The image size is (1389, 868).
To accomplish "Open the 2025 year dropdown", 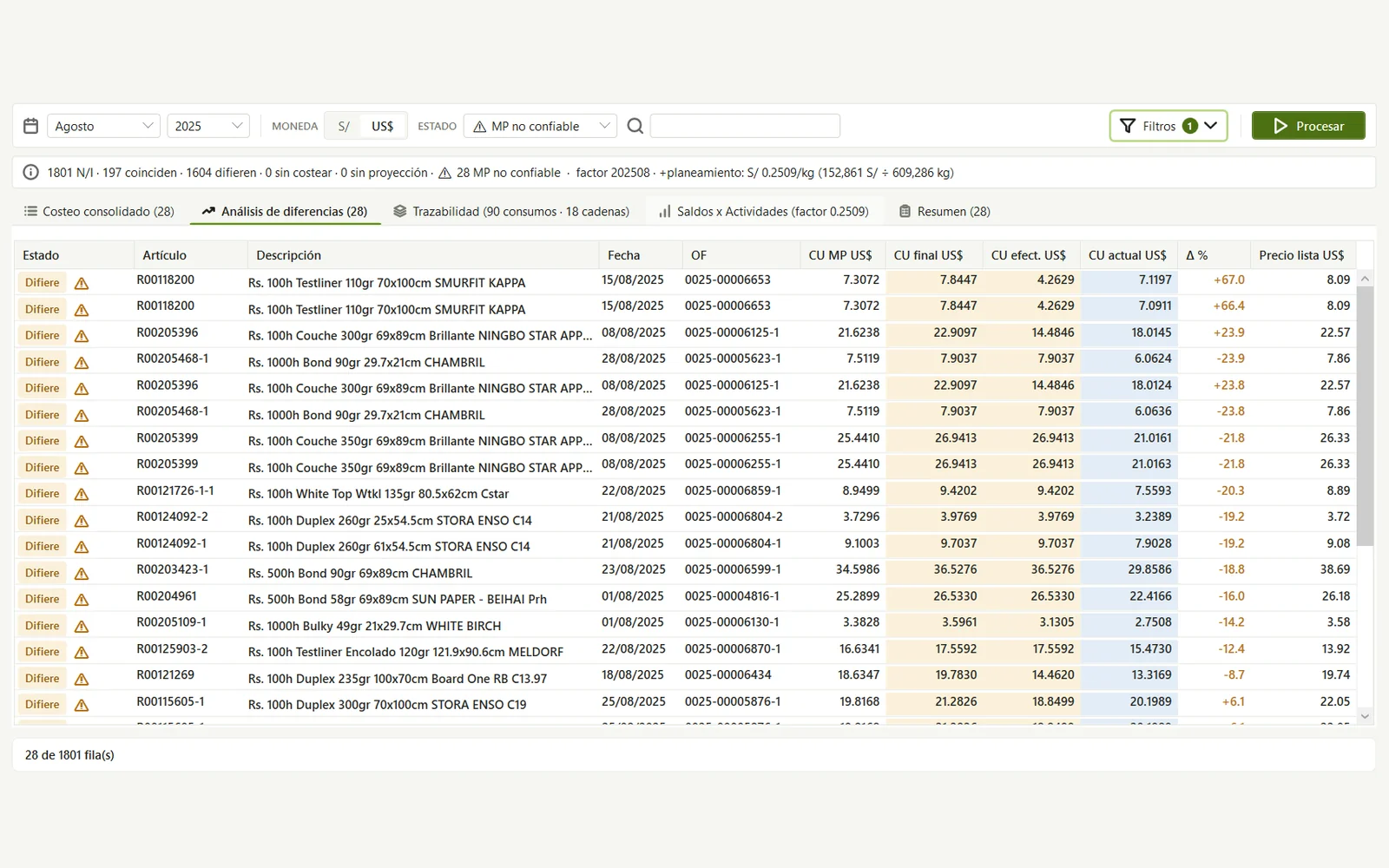I will tap(208, 126).
